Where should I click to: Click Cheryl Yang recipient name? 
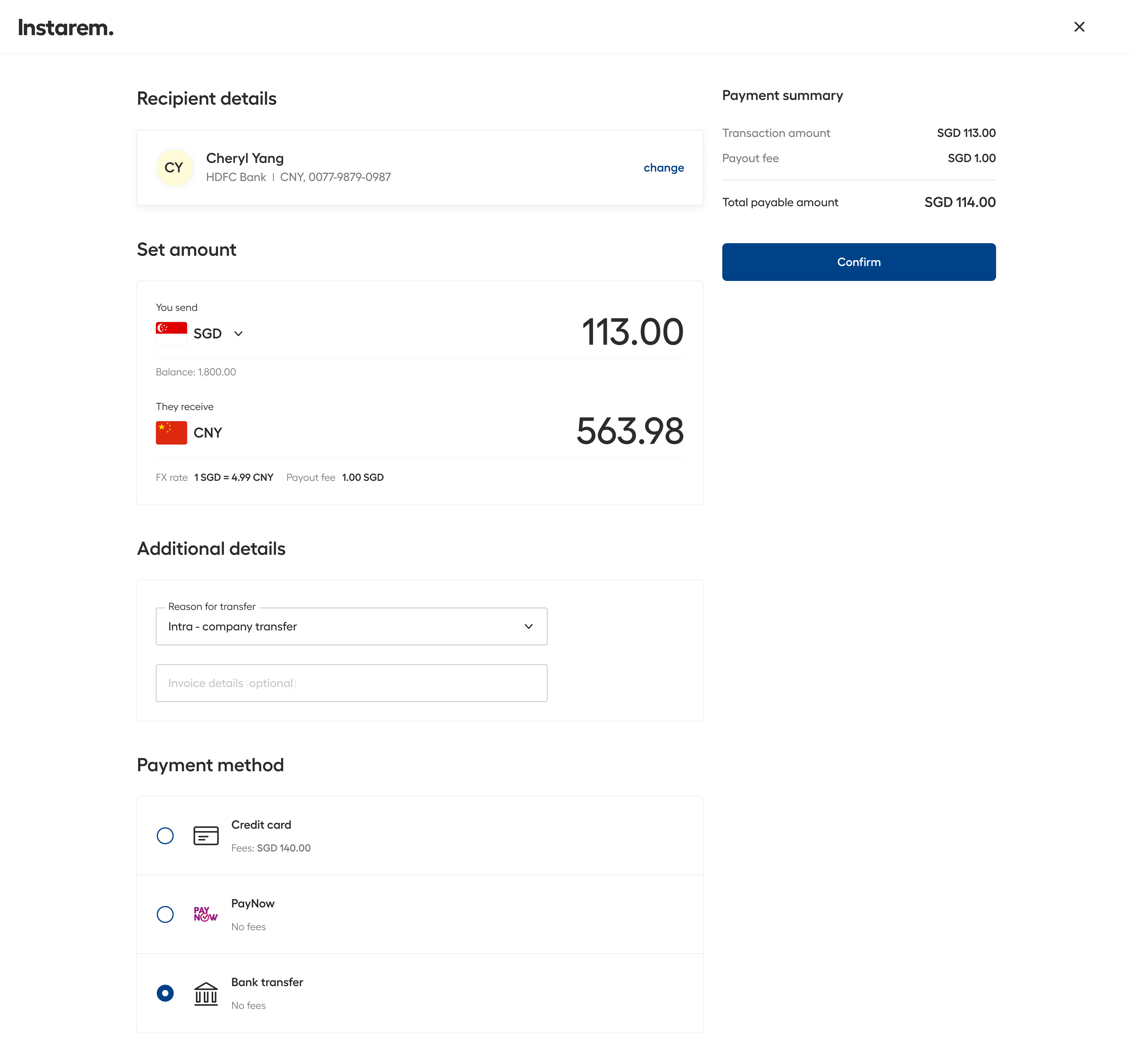244,158
